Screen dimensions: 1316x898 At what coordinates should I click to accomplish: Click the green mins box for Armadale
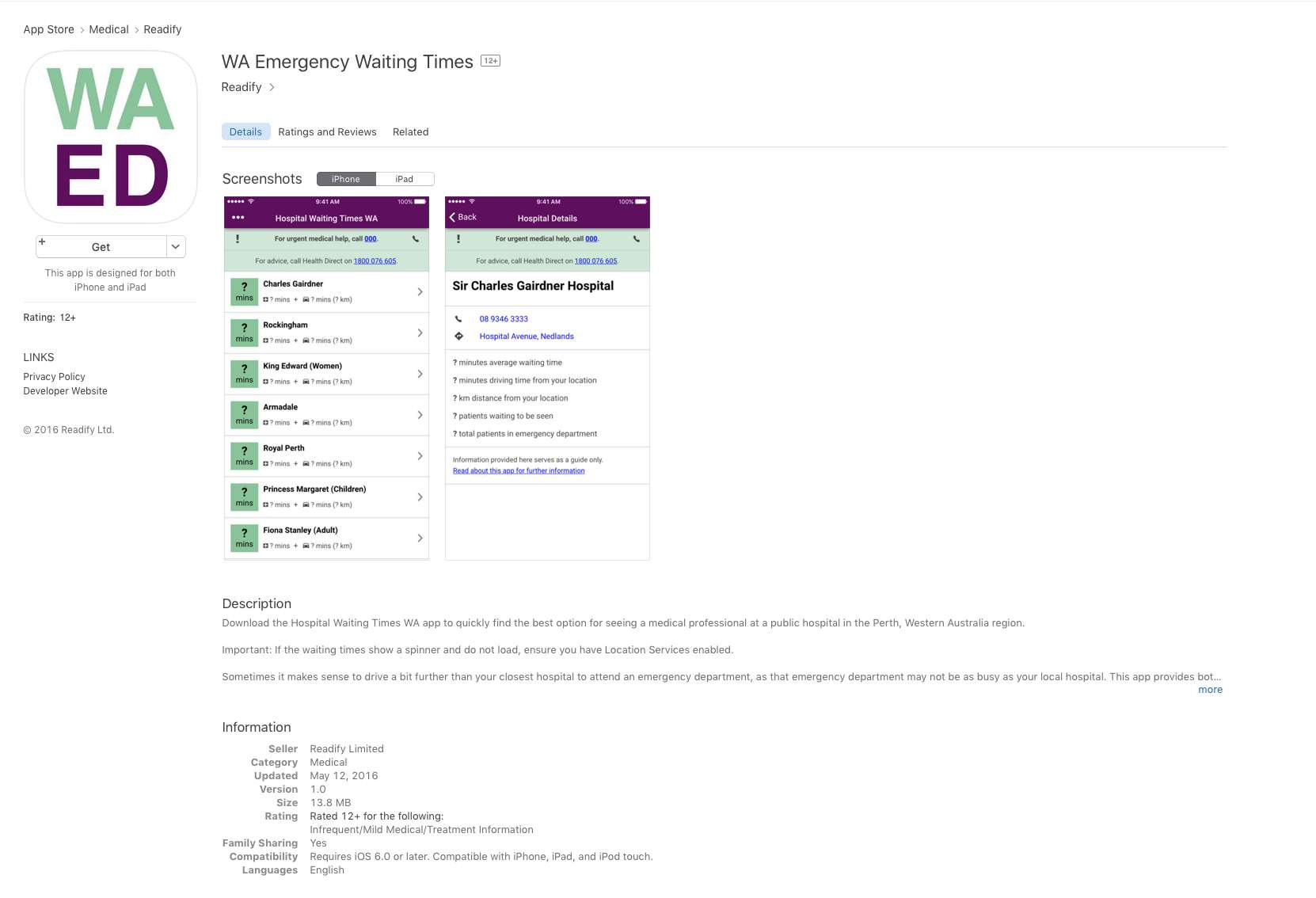244,415
